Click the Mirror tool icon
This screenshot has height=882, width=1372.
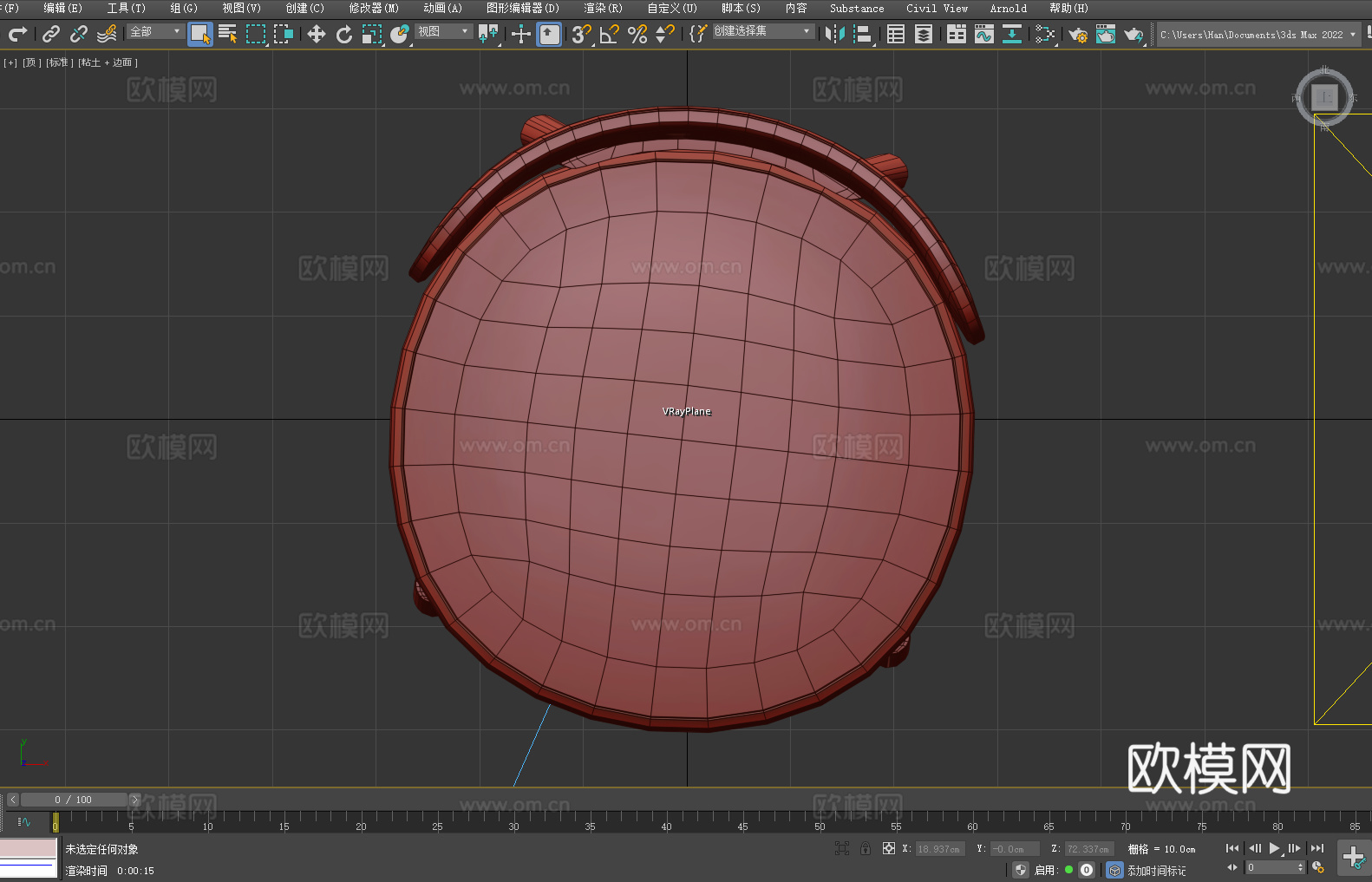(835, 34)
